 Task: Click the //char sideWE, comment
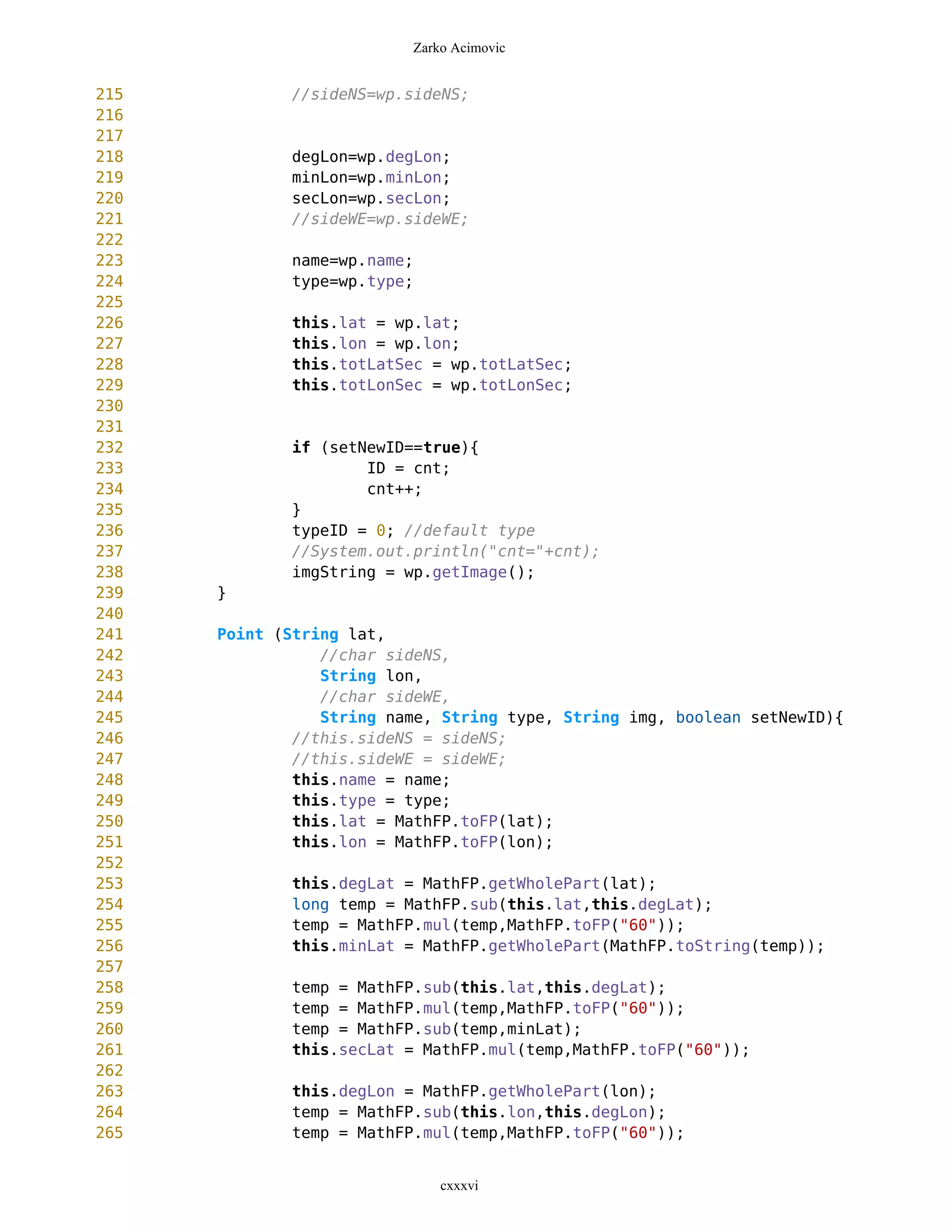(x=384, y=697)
